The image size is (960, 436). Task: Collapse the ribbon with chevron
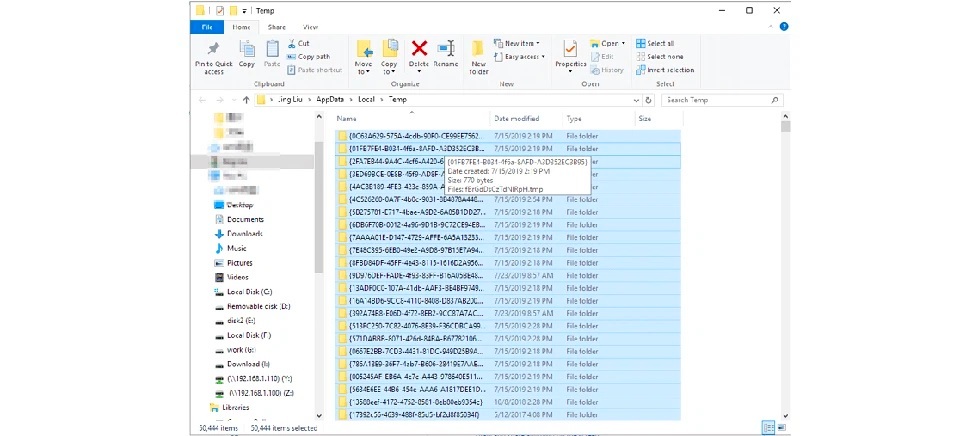click(x=771, y=27)
